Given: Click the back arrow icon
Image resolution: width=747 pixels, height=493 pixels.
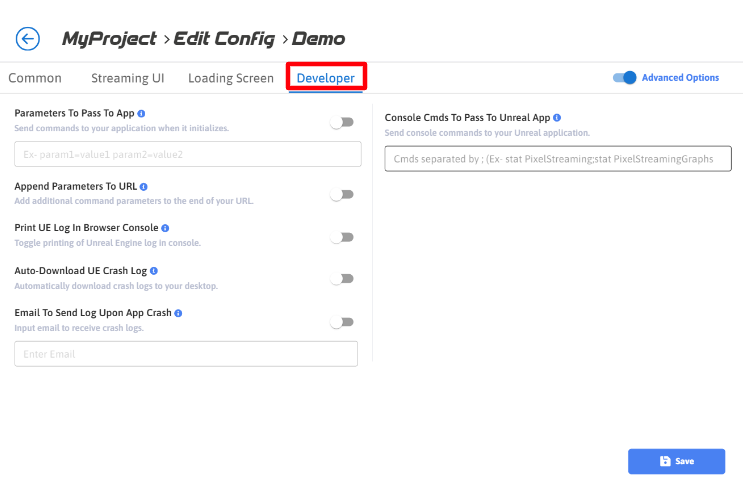Looking at the screenshot, I should click(28, 39).
